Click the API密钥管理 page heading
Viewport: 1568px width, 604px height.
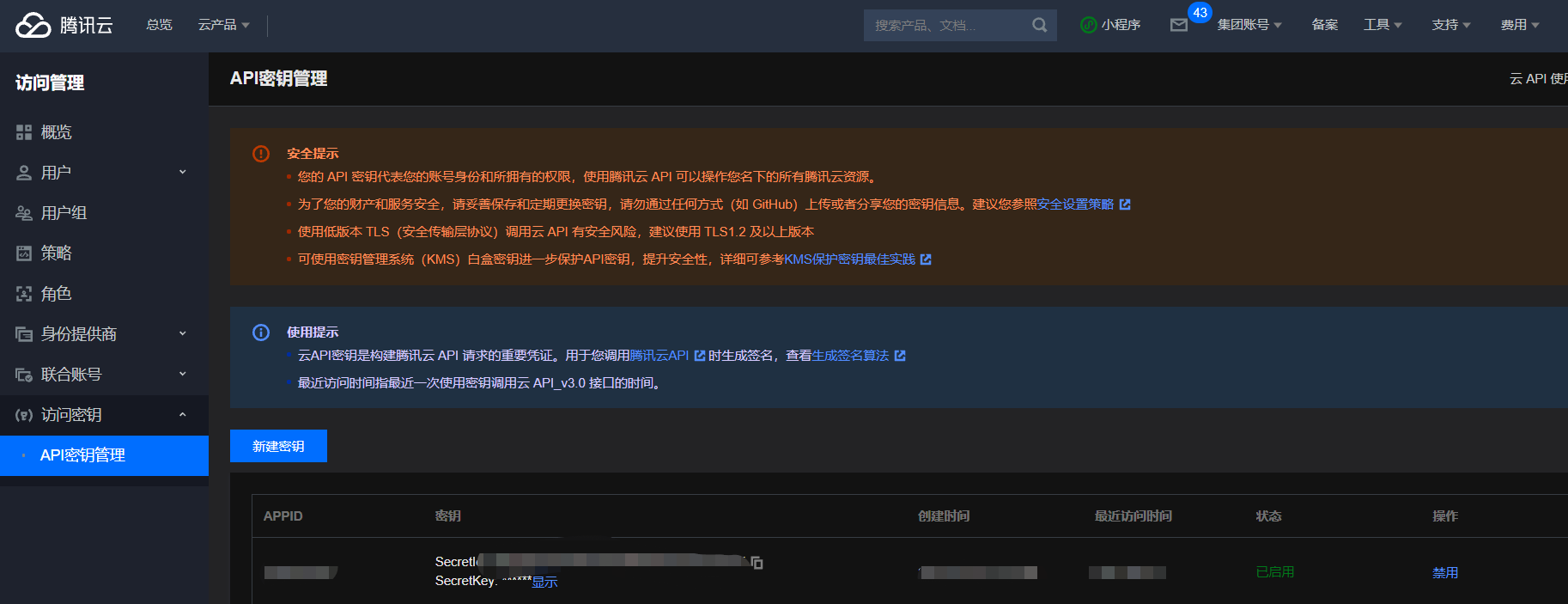pyautogui.click(x=278, y=78)
